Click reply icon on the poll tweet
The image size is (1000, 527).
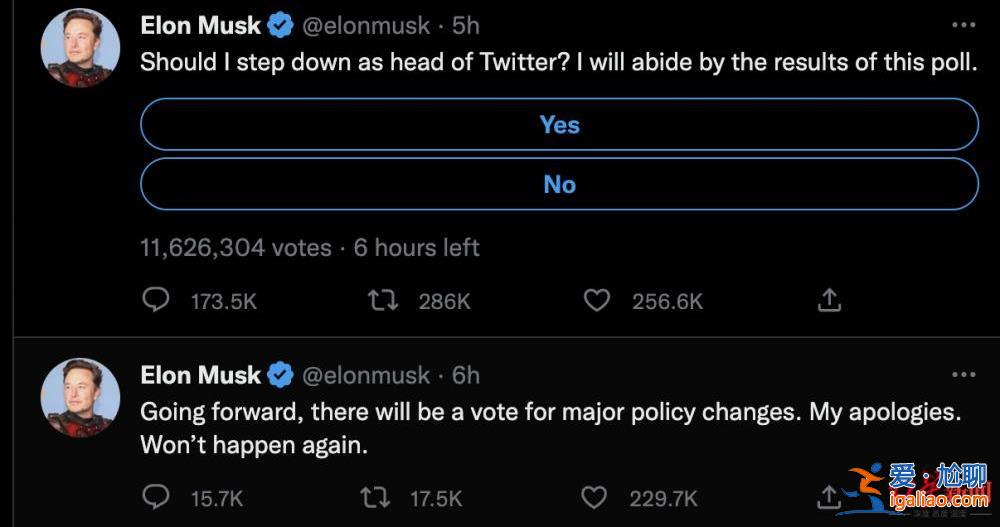[x=156, y=300]
